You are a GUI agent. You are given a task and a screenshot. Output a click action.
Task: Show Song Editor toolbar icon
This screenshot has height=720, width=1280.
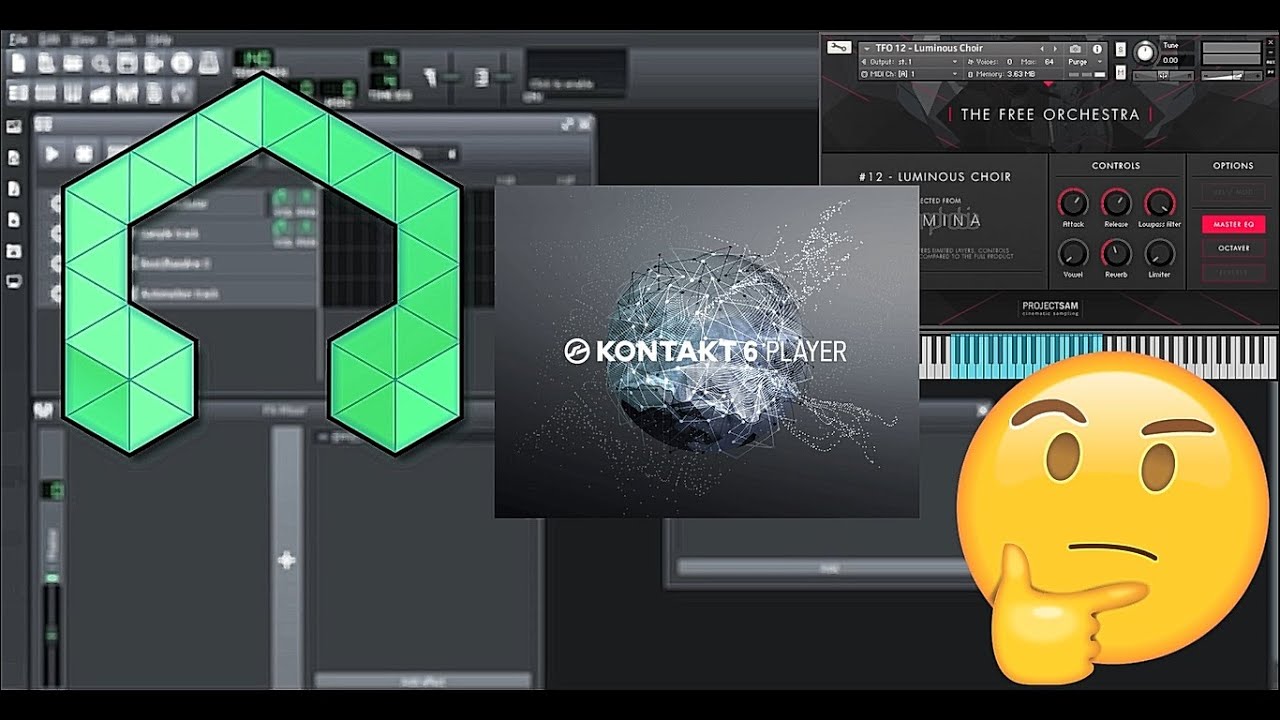[x=18, y=92]
